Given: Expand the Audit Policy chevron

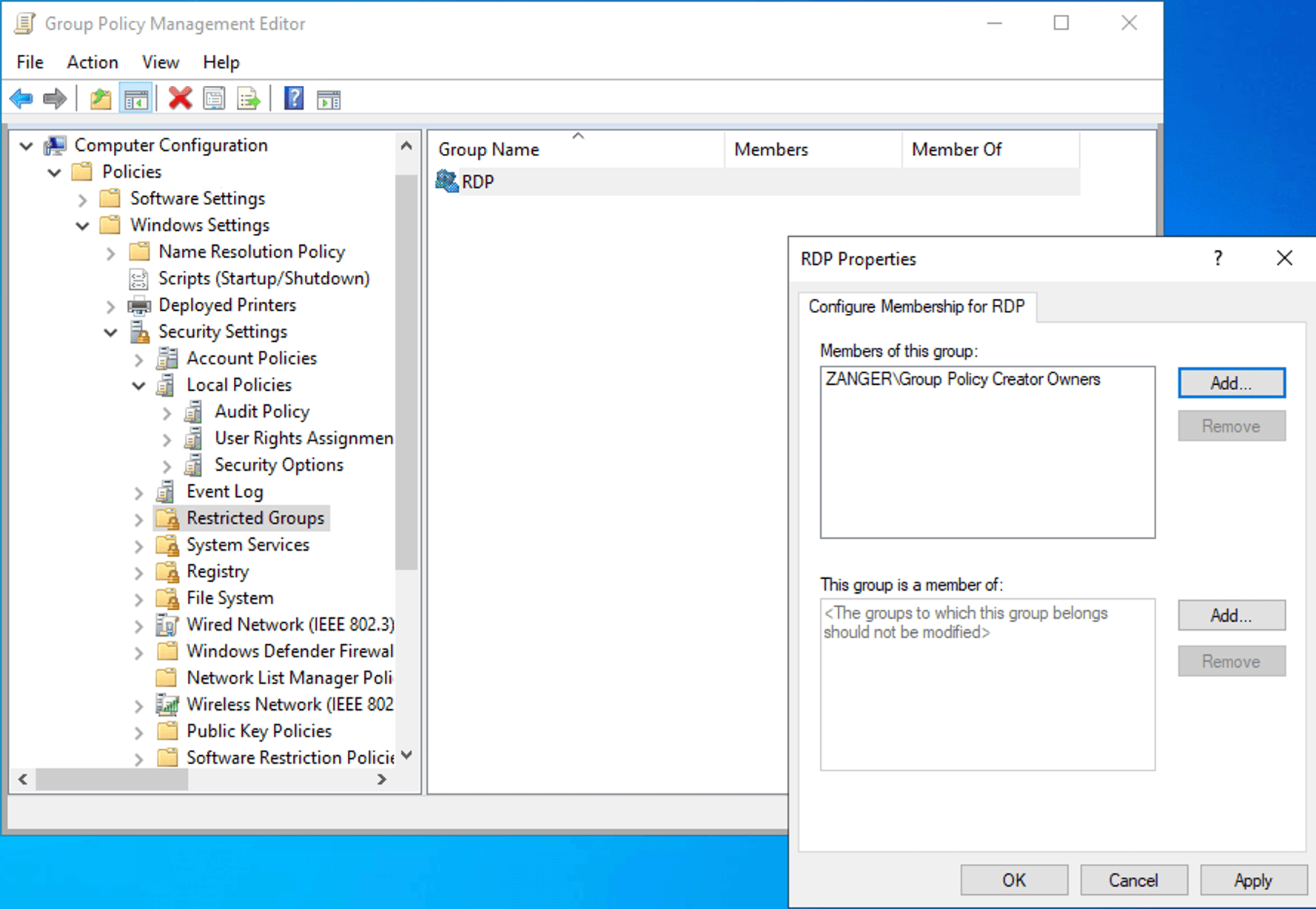Looking at the screenshot, I should [x=167, y=412].
